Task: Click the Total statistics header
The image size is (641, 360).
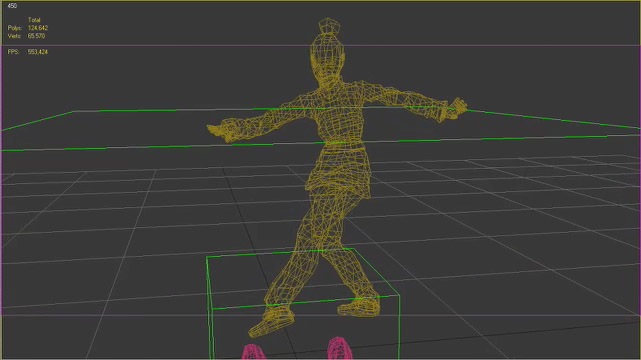Action: (34, 20)
